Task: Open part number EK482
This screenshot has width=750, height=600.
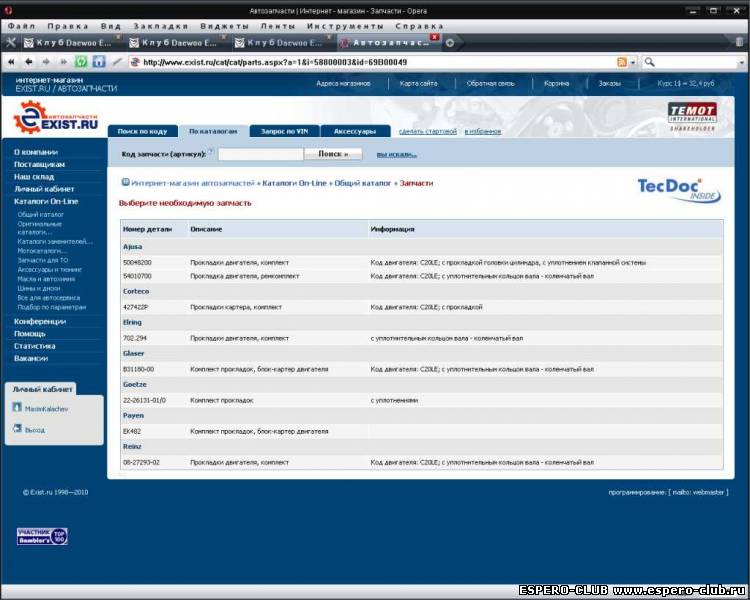Action: pyautogui.click(x=132, y=431)
